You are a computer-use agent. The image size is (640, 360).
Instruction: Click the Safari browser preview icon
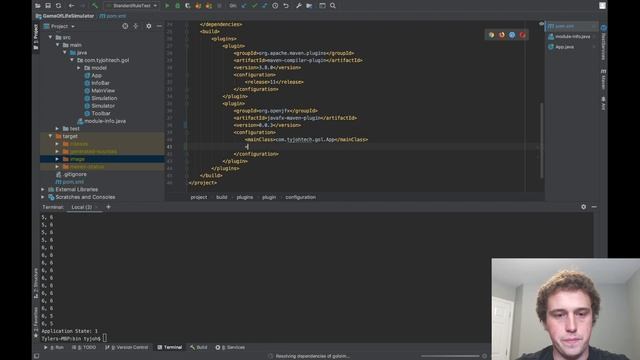tap(512, 35)
